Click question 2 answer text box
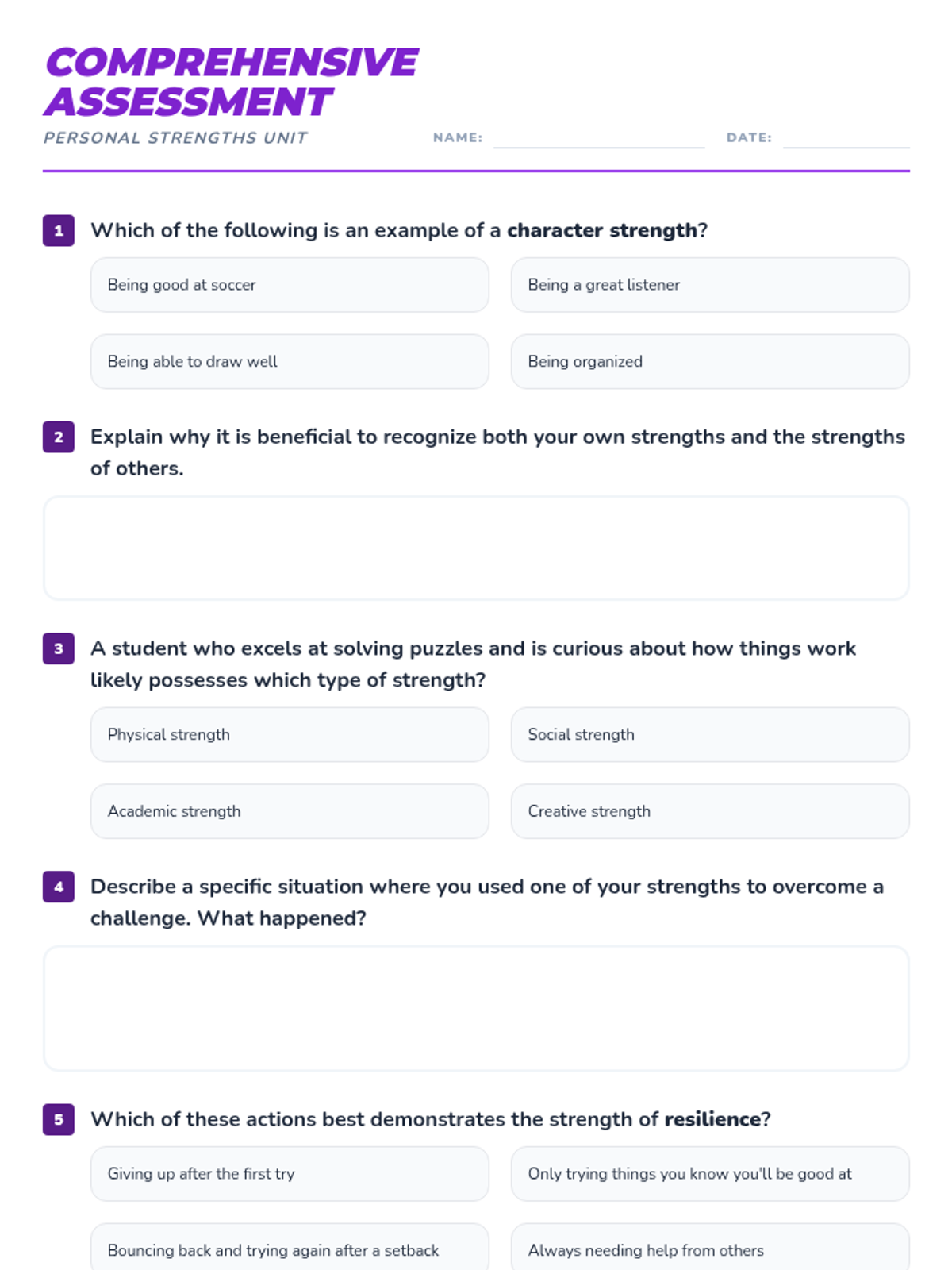Image resolution: width=952 pixels, height=1270 pixels. click(x=476, y=548)
